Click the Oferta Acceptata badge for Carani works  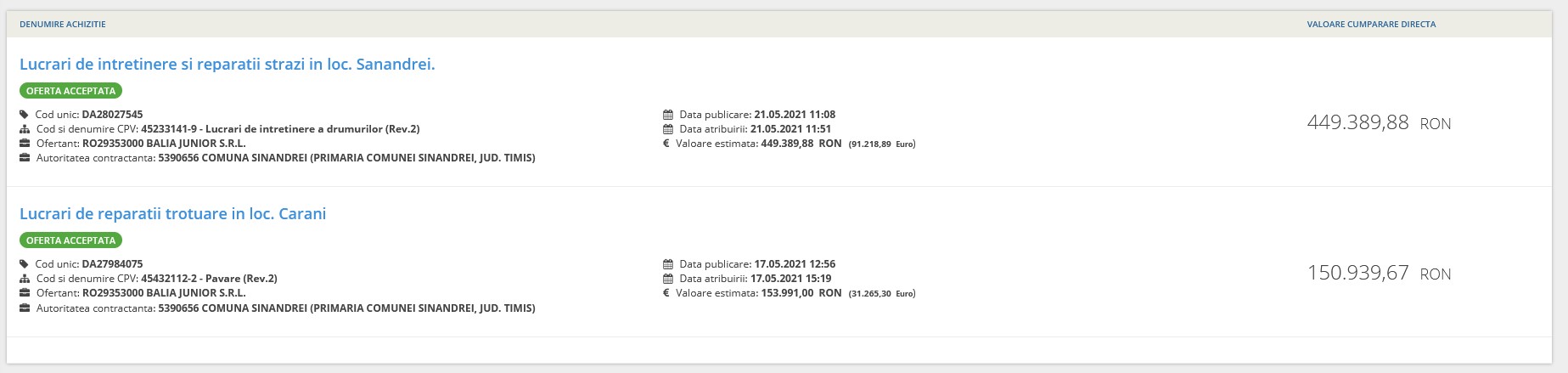[x=71, y=240]
